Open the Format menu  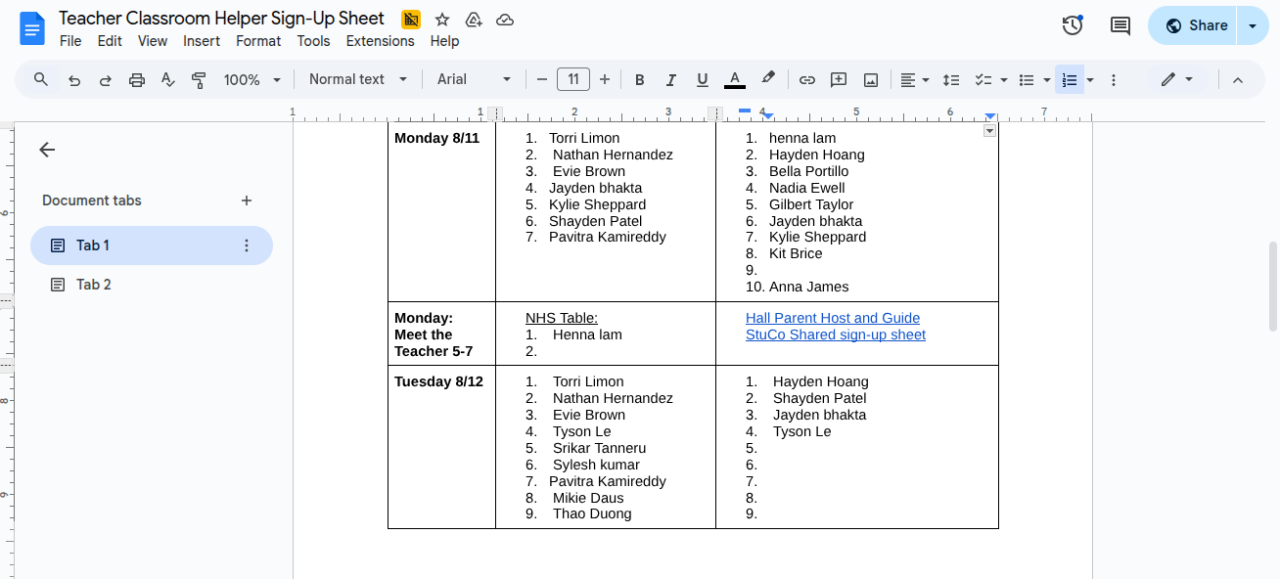pos(258,41)
